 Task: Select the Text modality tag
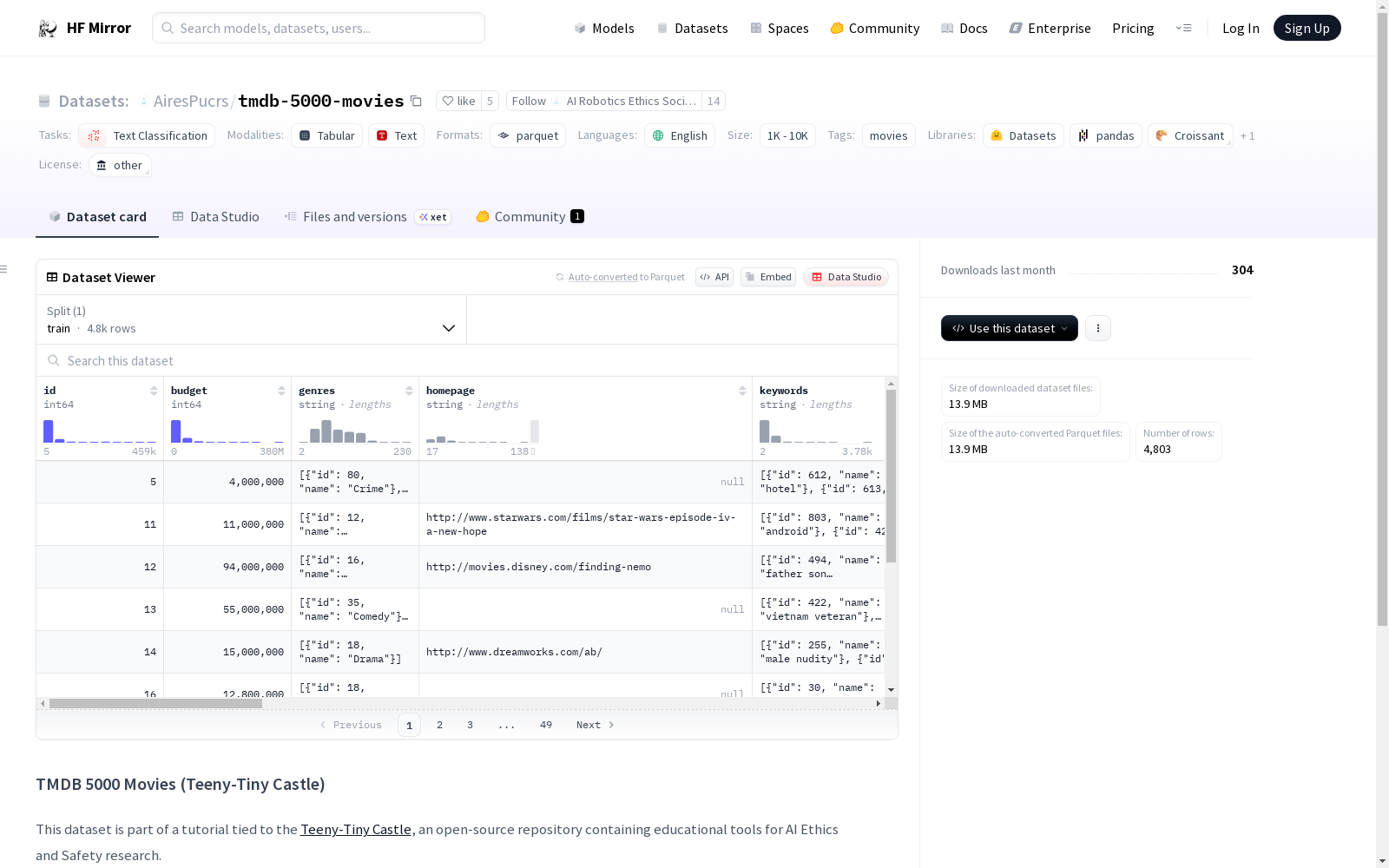[397, 135]
